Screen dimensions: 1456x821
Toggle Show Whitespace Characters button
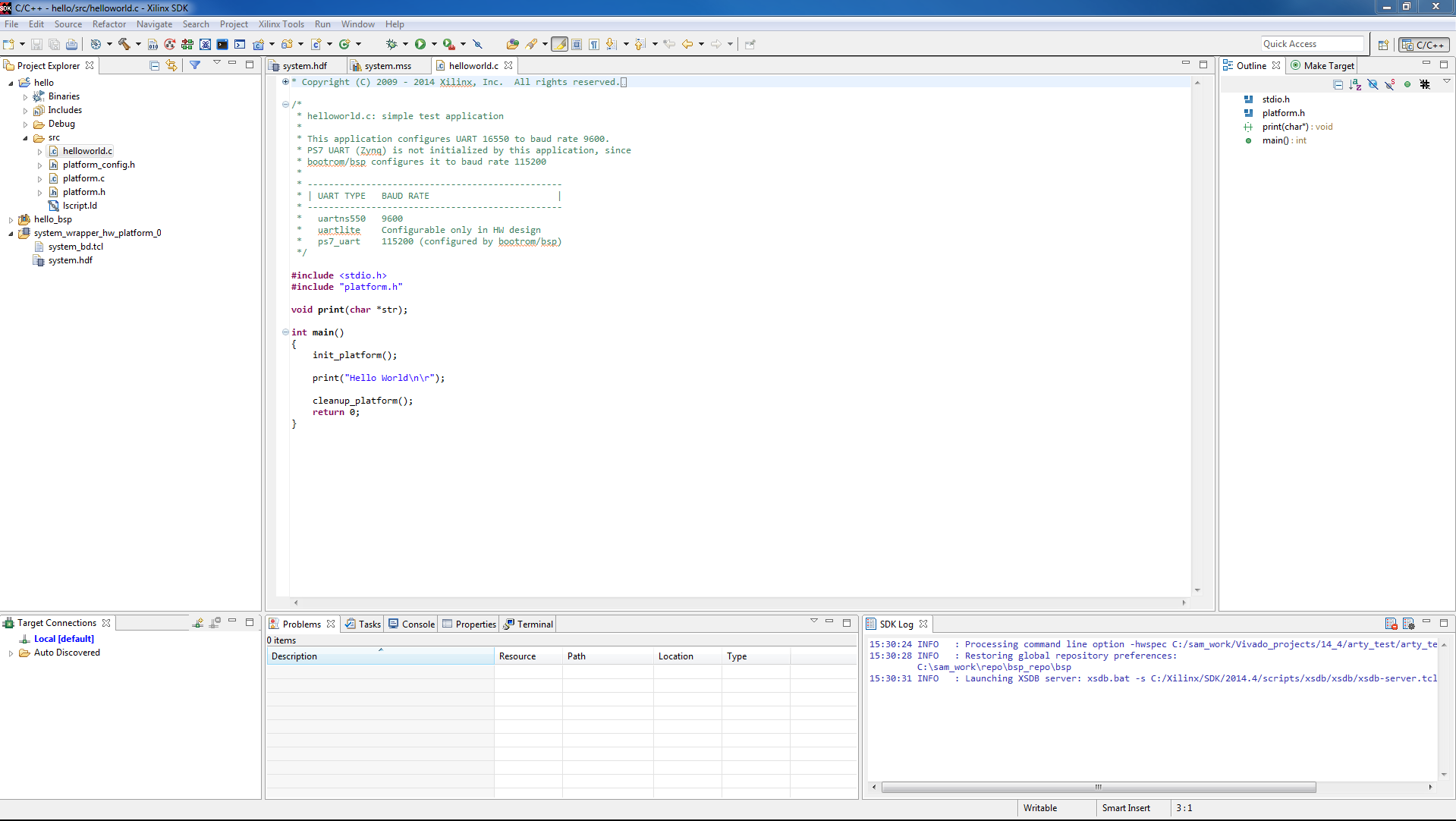594,44
